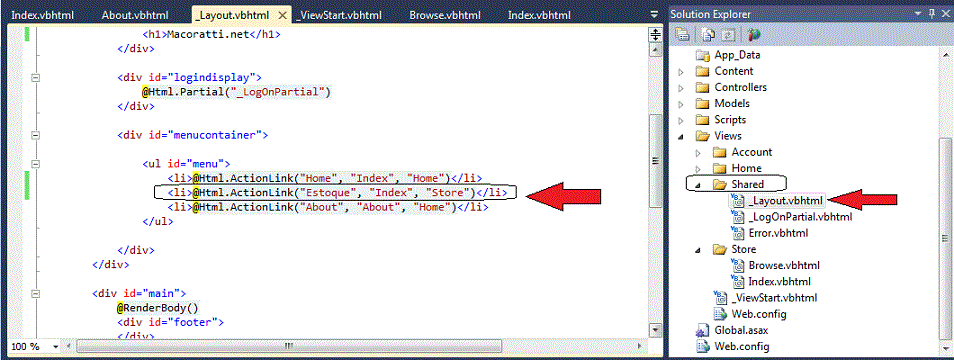Select the Global.asax file icon
Viewport: 954px width, 360px height.
pos(703,331)
